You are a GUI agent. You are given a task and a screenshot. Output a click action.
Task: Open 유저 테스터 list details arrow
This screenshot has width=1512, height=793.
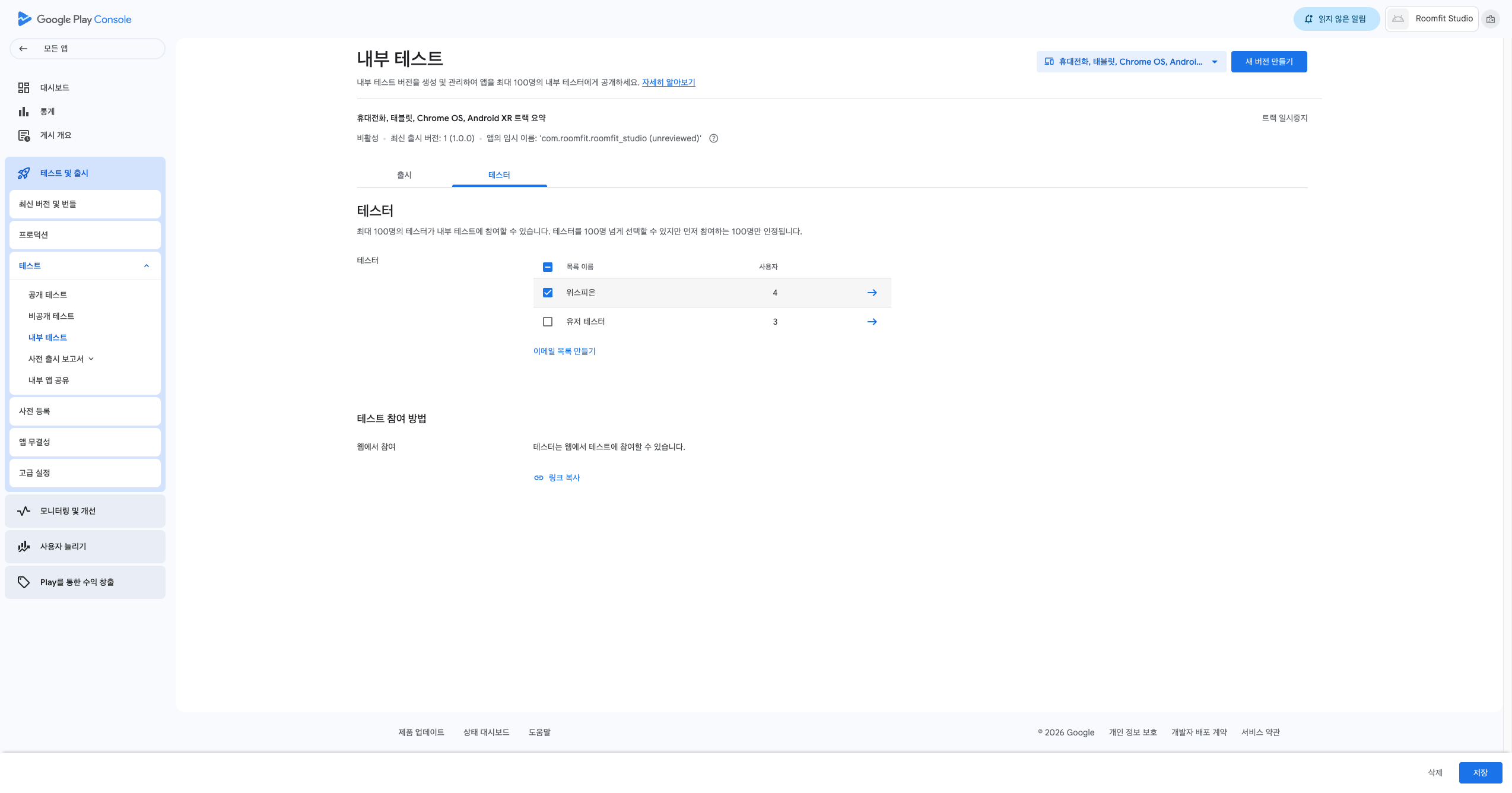tap(872, 322)
